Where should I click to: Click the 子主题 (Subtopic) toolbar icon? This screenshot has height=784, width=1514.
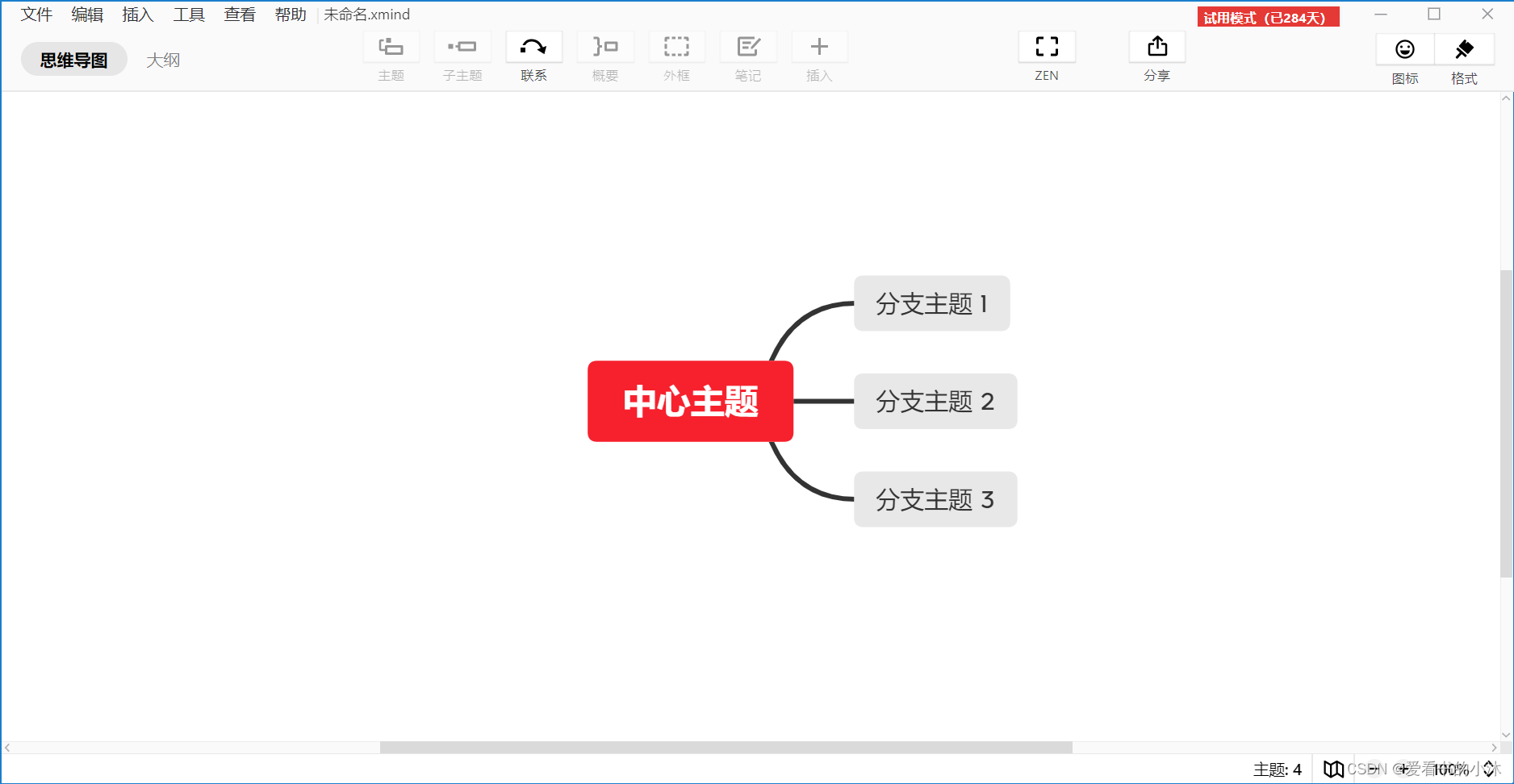click(462, 47)
